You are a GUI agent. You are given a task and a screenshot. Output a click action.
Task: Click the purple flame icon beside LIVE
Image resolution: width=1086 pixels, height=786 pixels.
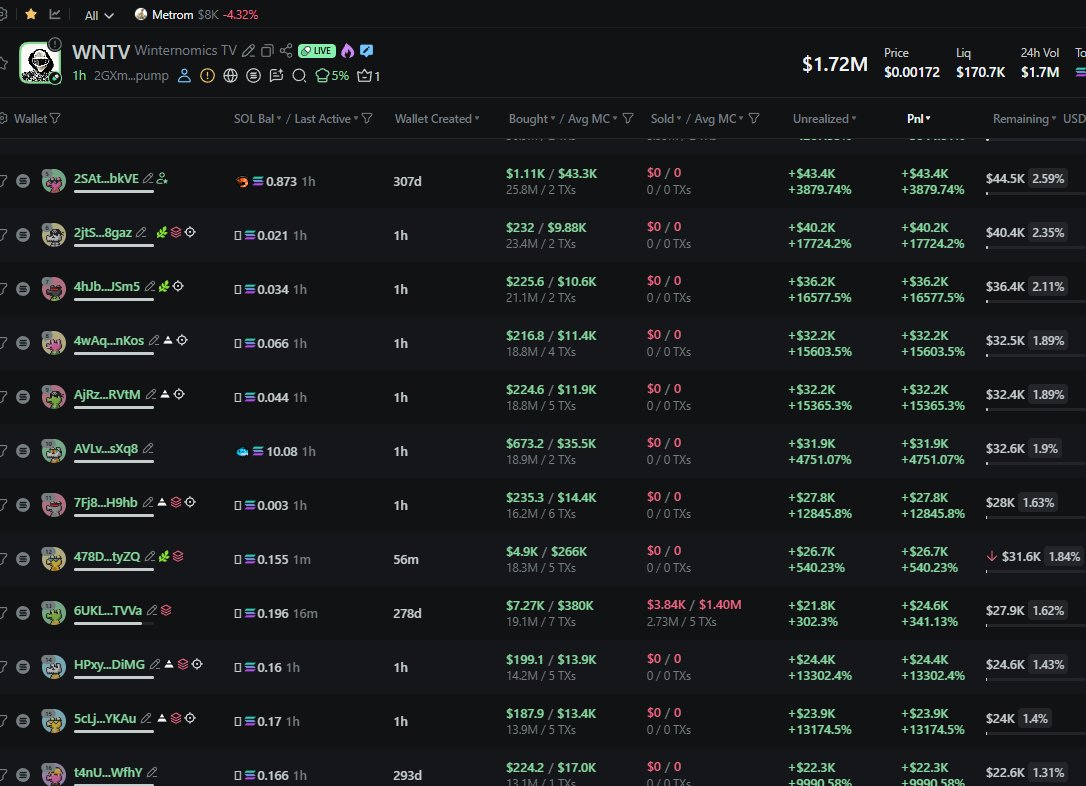coord(347,51)
